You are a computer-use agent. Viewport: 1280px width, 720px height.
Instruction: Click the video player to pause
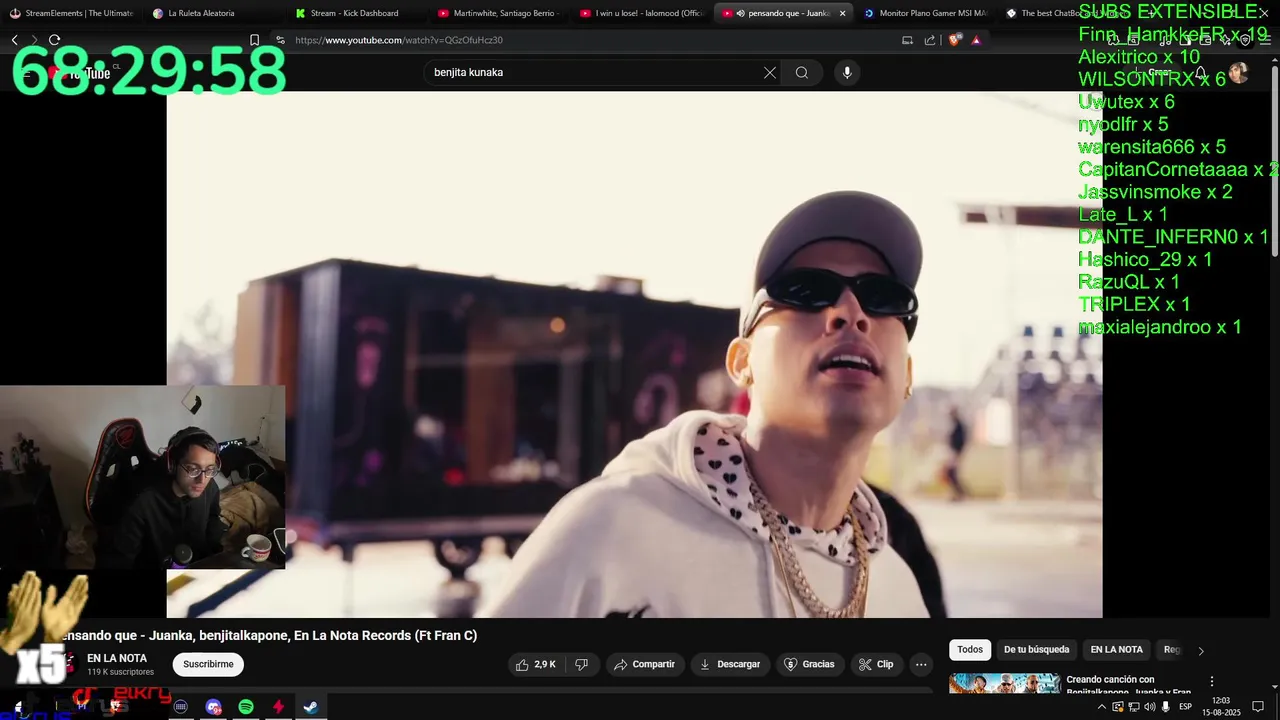(x=634, y=354)
